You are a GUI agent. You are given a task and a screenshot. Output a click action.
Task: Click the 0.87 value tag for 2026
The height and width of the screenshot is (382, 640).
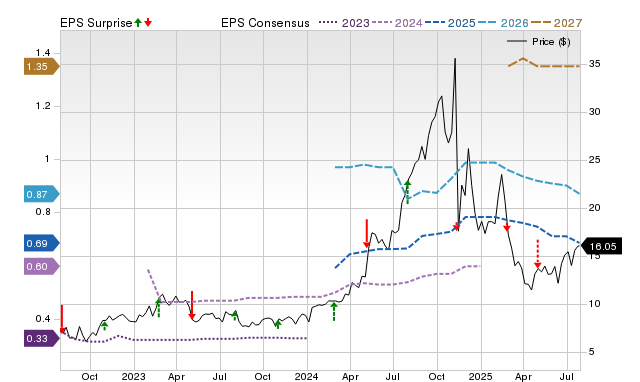(x=42, y=194)
